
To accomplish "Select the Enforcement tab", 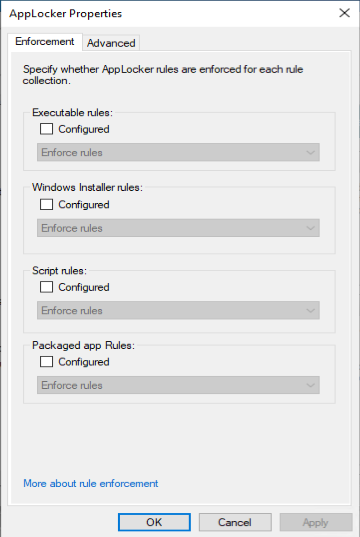I will coord(45,41).
